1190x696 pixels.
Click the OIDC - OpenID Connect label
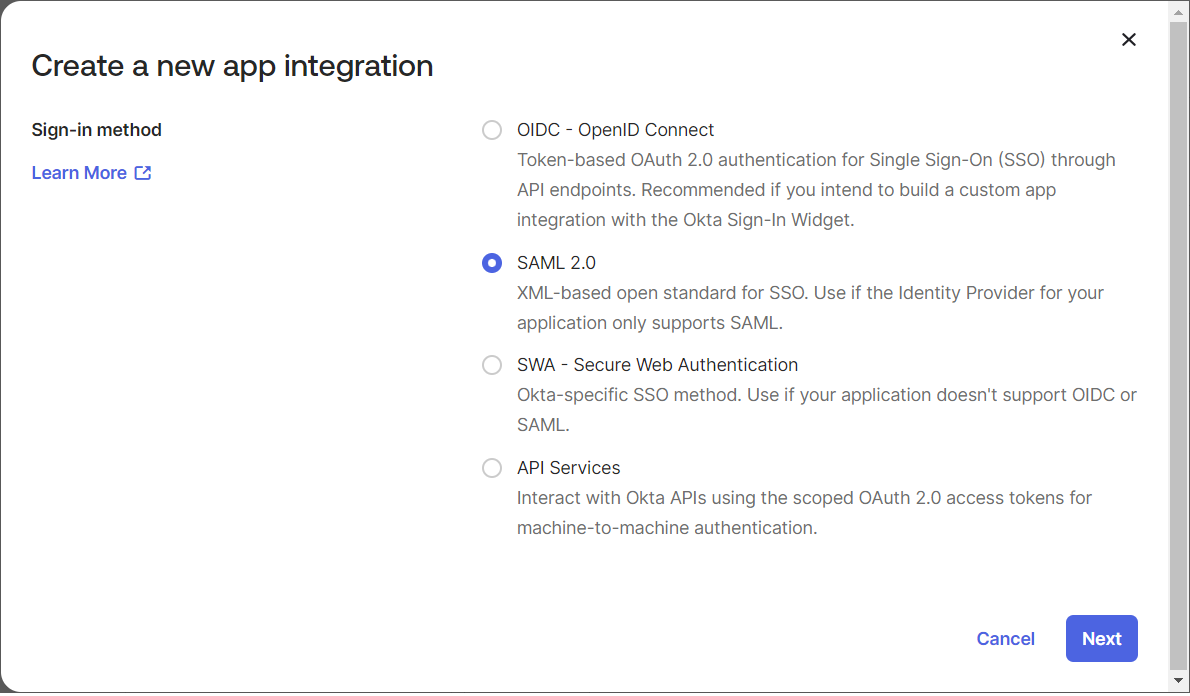[x=615, y=130]
